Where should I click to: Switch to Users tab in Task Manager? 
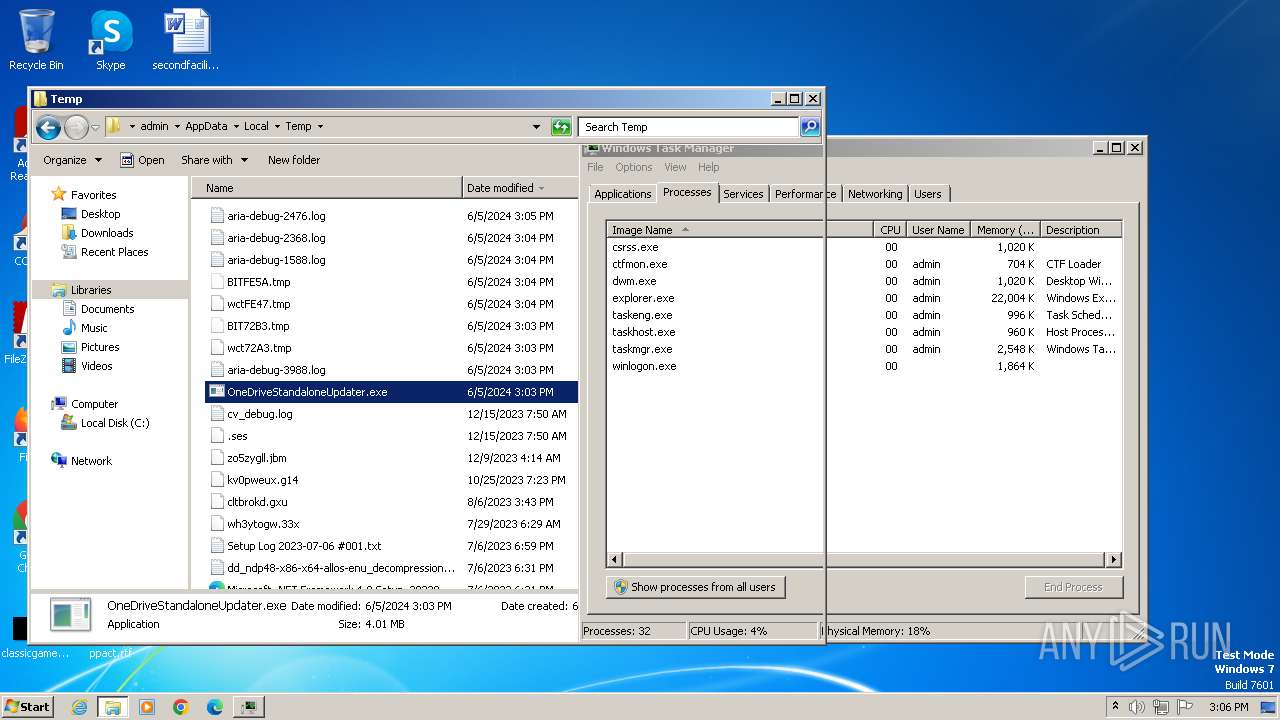click(928, 194)
